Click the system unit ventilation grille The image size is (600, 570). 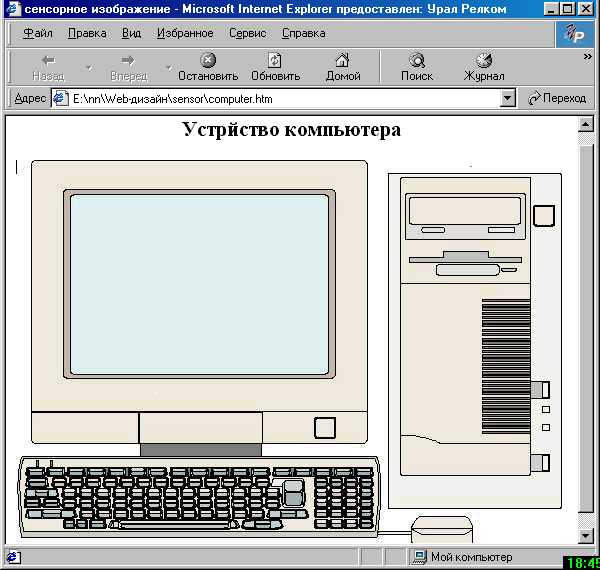click(506, 366)
